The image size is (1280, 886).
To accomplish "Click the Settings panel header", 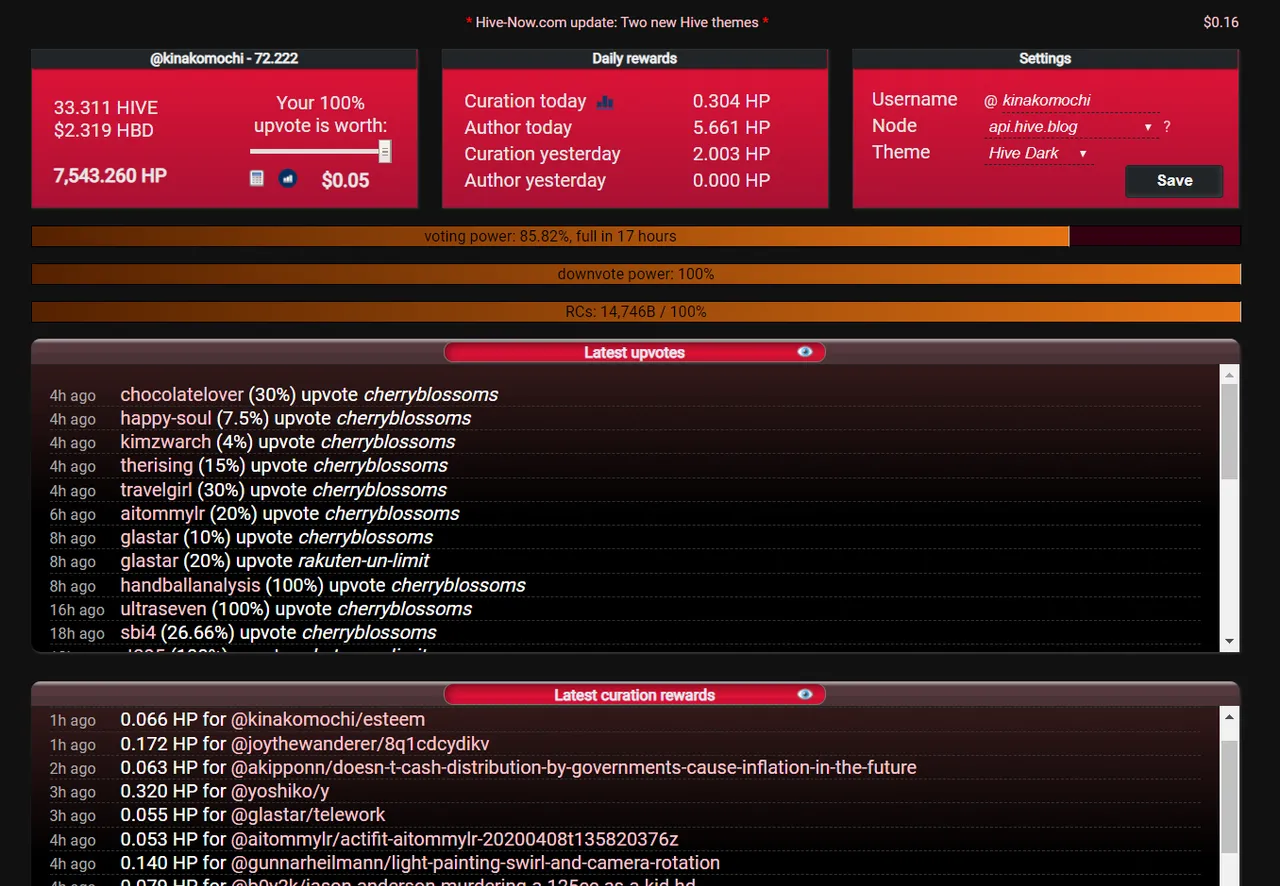I will click(x=1045, y=58).
